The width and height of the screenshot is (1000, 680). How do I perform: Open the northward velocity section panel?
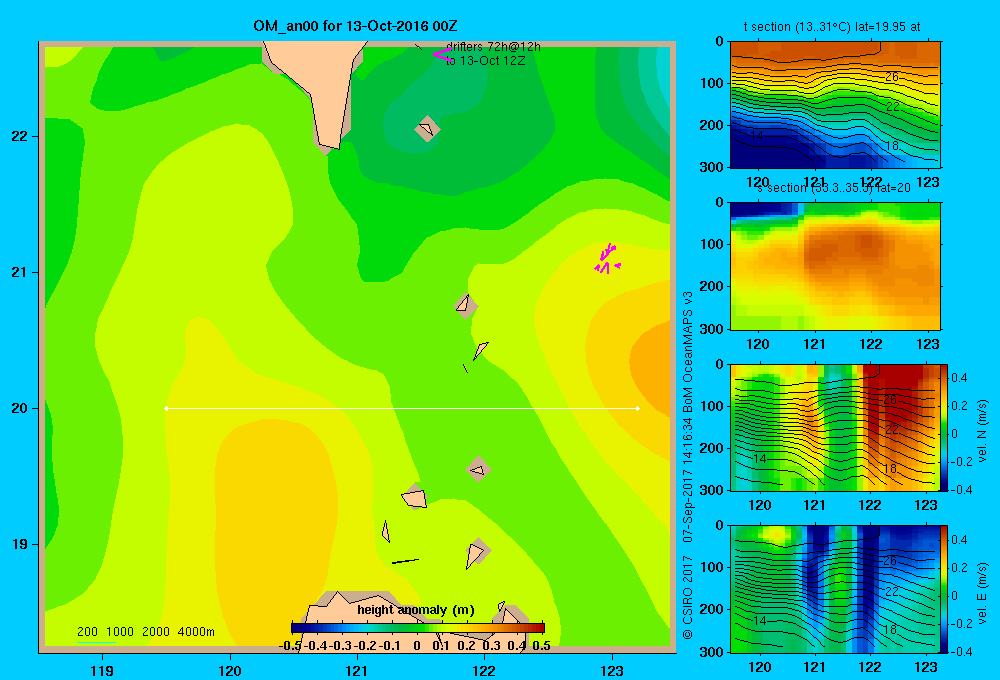(x=835, y=427)
